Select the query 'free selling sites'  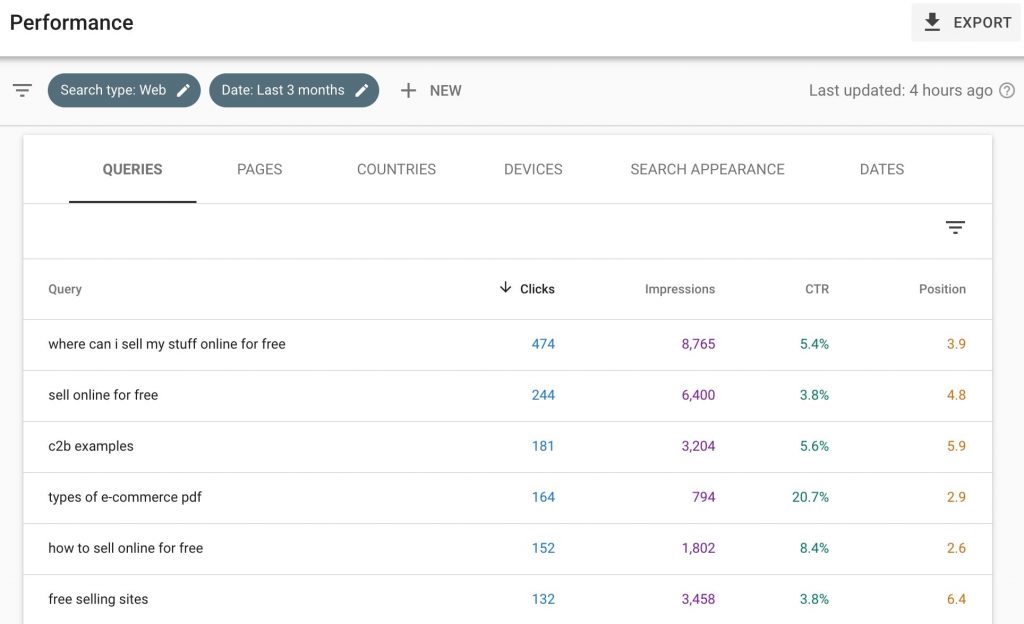pyautogui.click(x=97, y=599)
